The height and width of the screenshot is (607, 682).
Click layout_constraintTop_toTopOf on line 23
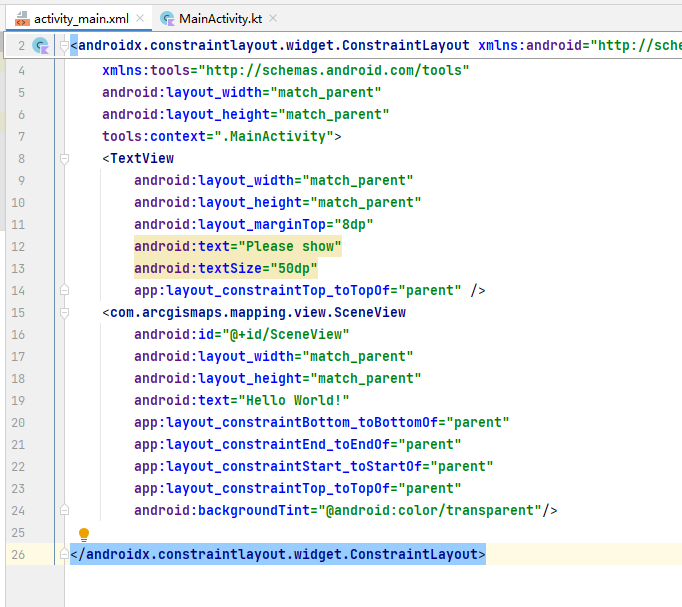click(262, 488)
